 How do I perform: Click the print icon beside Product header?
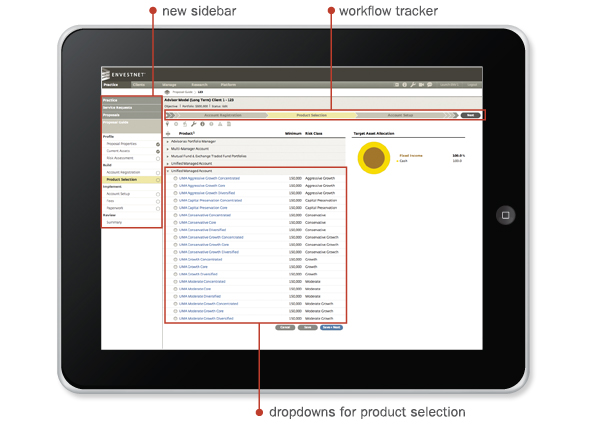pyautogui.click(x=168, y=134)
